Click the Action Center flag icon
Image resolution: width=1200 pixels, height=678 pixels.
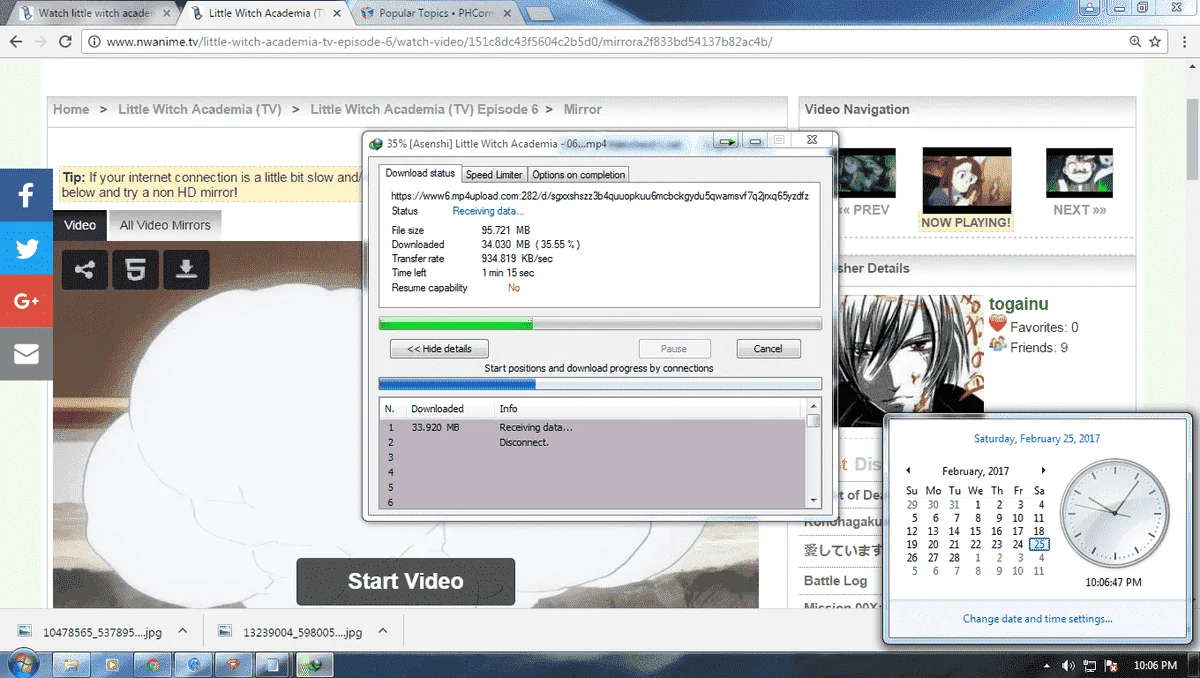(1110, 665)
